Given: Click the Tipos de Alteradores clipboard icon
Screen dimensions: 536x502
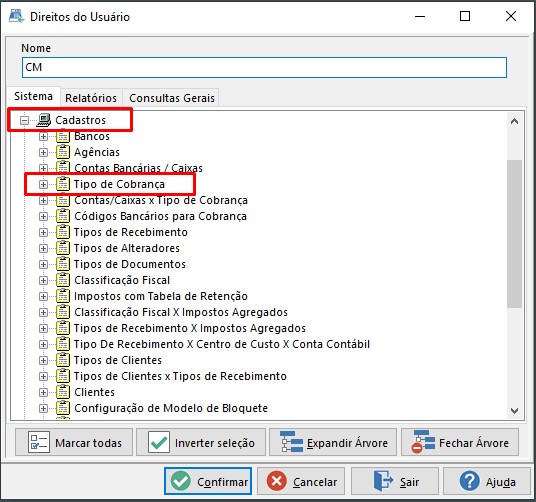Looking at the screenshot, I should (63, 248).
